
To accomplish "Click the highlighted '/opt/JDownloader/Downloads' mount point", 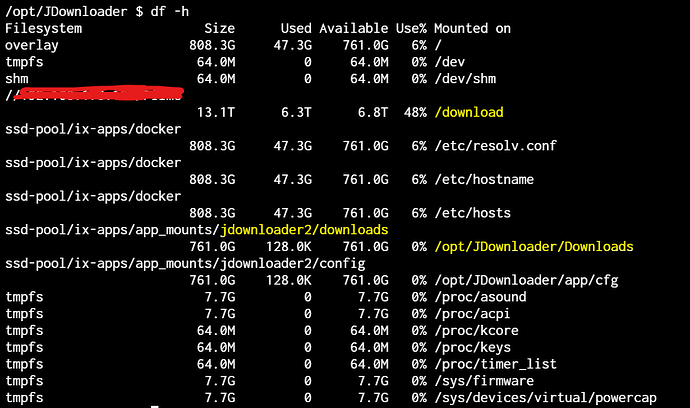I will click(534, 246).
